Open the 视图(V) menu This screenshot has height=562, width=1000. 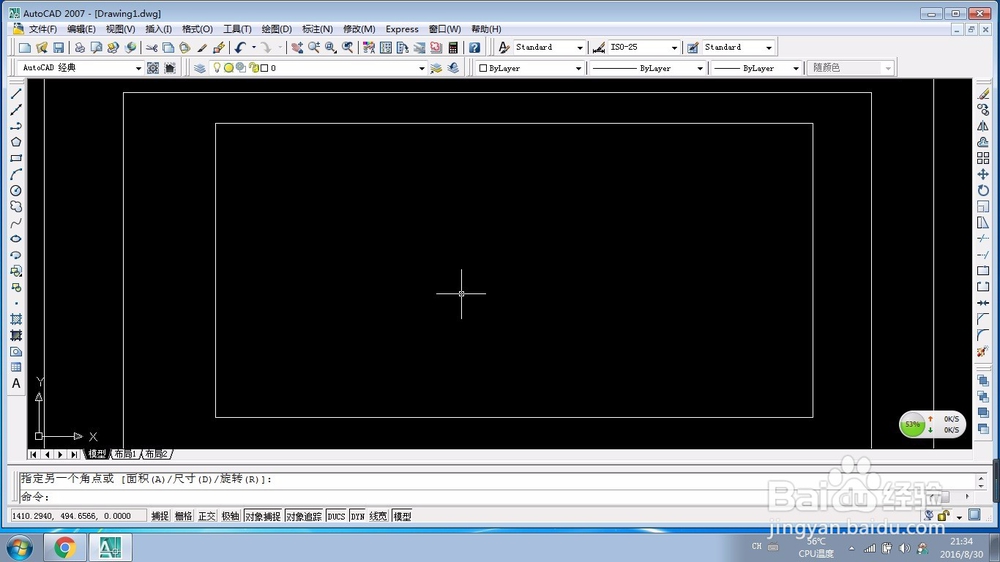(121, 29)
